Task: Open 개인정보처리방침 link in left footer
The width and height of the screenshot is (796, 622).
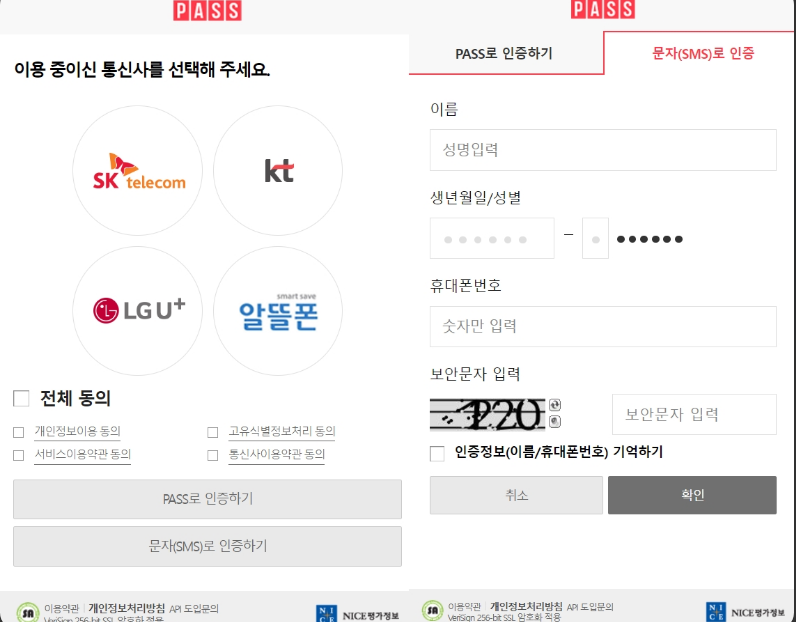Action: click(x=126, y=608)
